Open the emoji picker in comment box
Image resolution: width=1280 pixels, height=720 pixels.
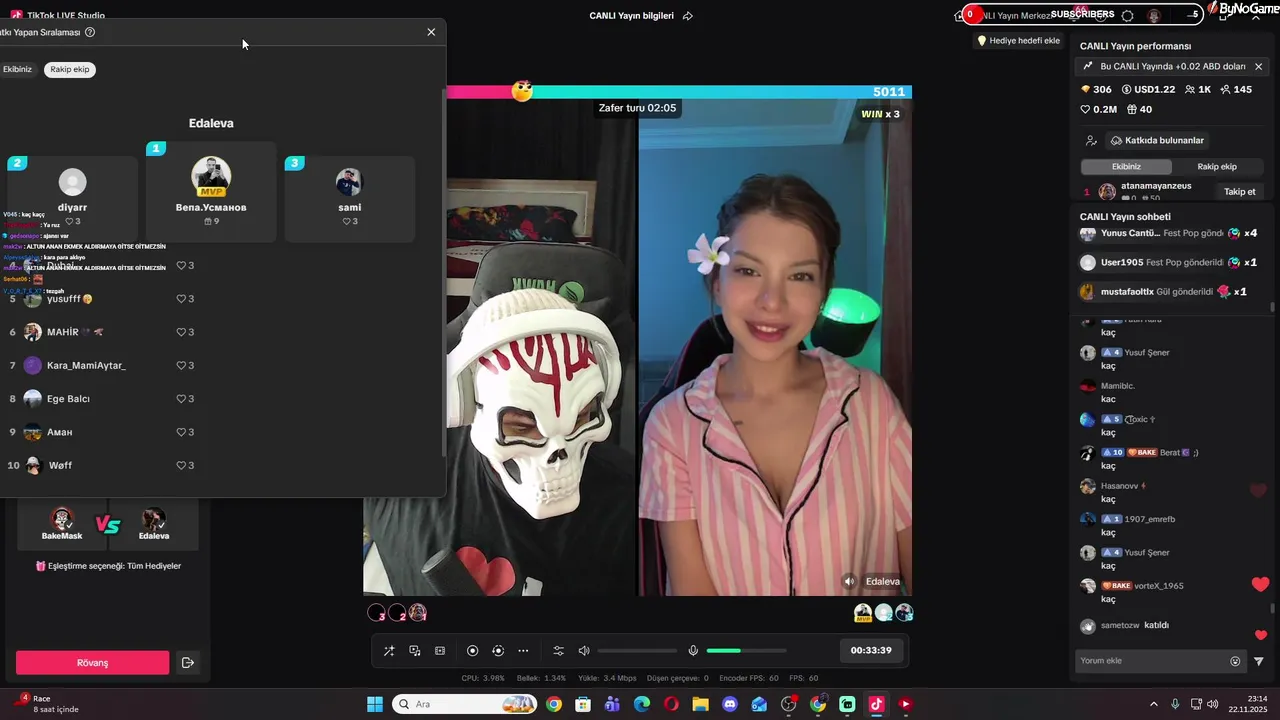pos(1235,661)
